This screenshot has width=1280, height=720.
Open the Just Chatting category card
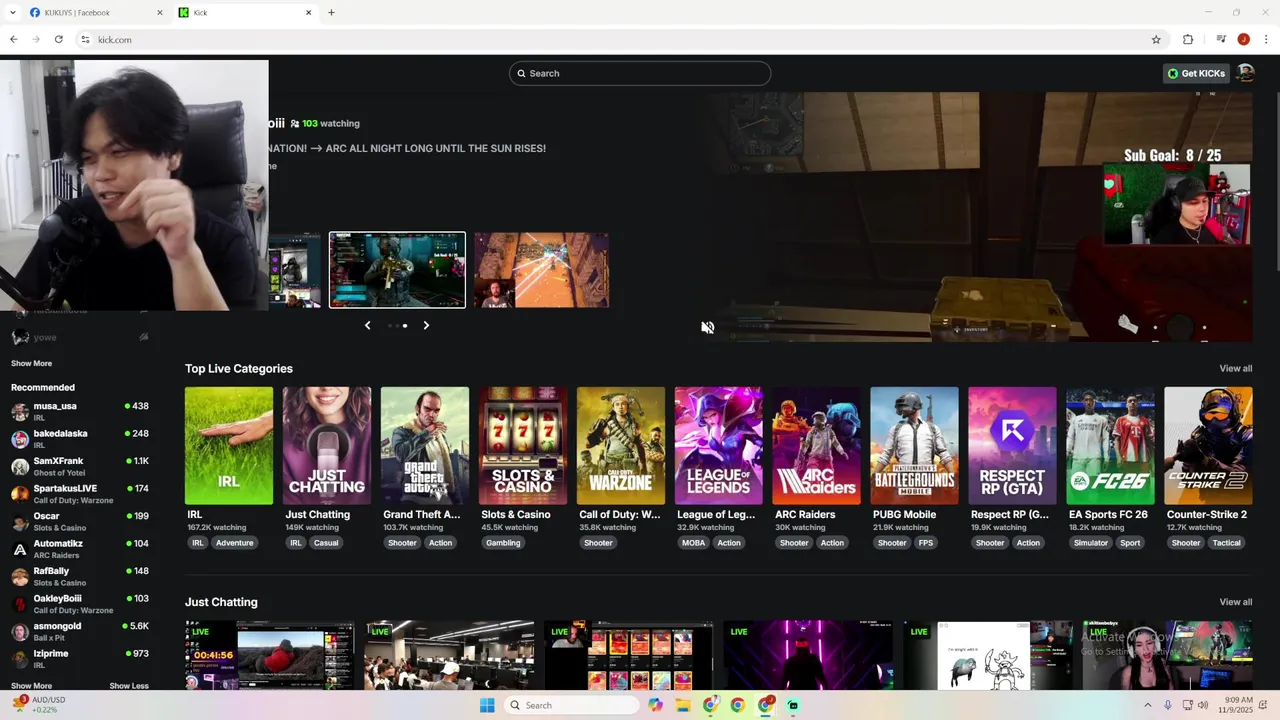pos(327,446)
